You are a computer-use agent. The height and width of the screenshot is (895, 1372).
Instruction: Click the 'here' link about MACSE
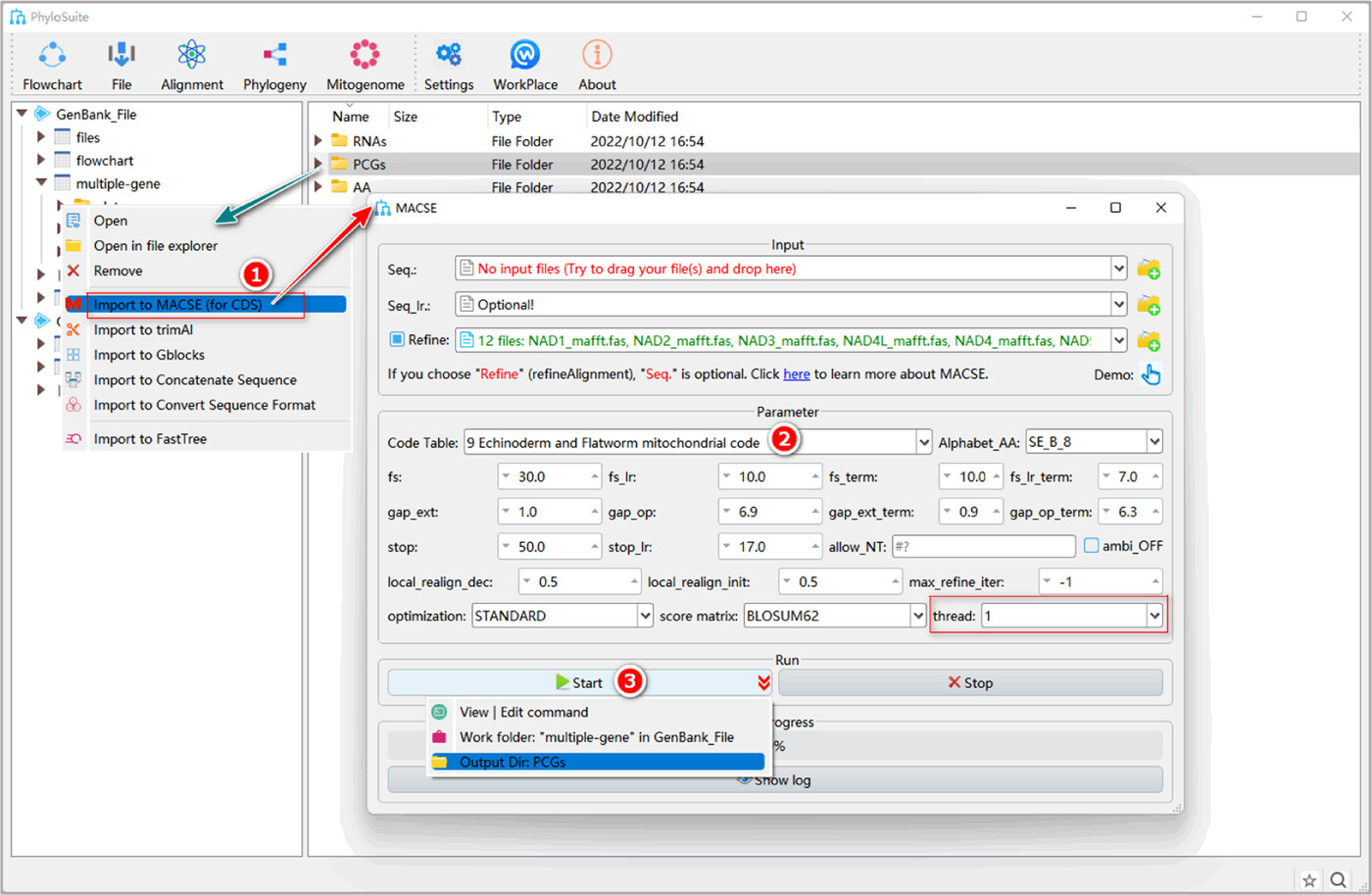tap(797, 374)
